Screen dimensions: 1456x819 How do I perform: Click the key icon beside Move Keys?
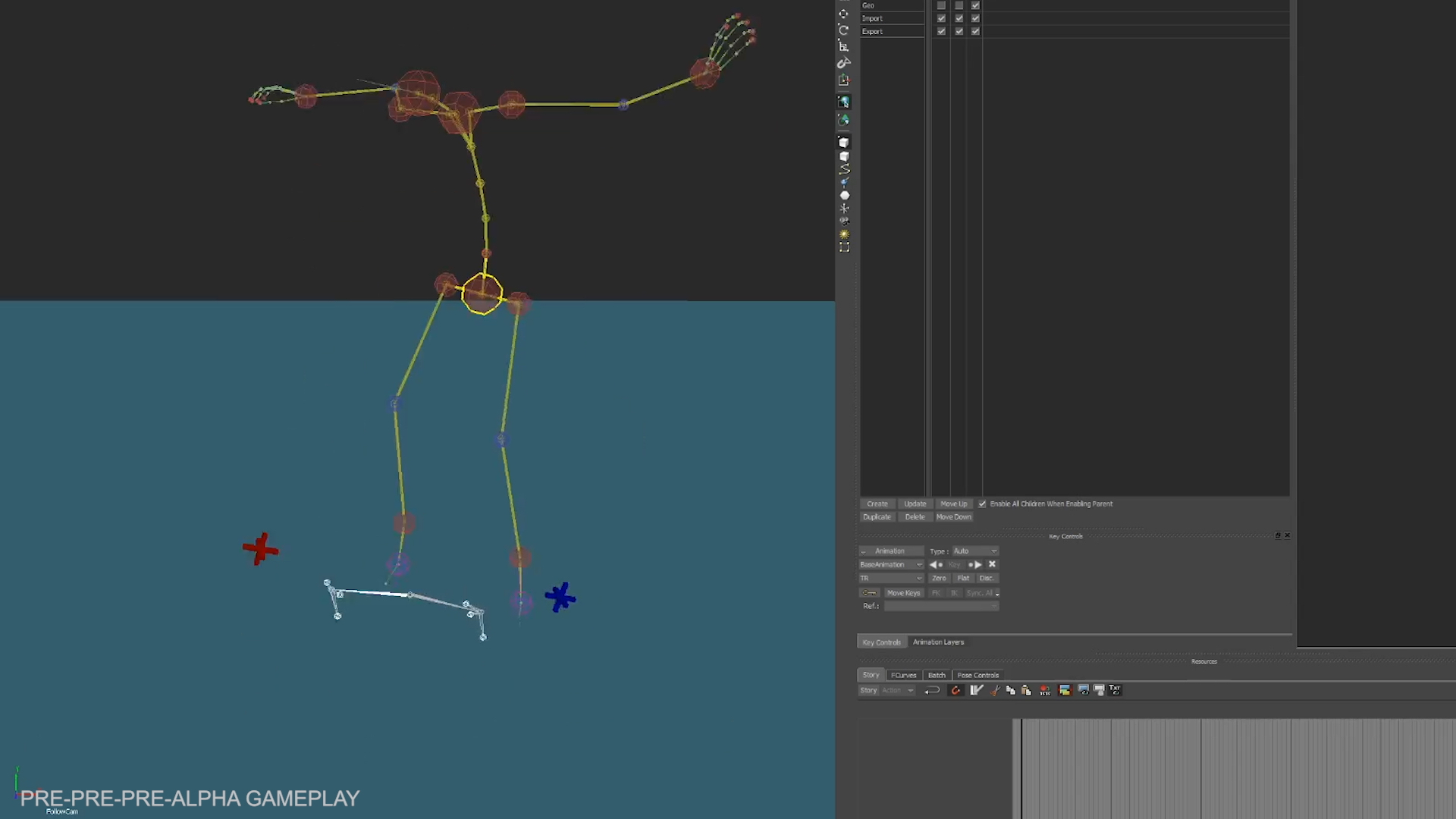[869, 593]
